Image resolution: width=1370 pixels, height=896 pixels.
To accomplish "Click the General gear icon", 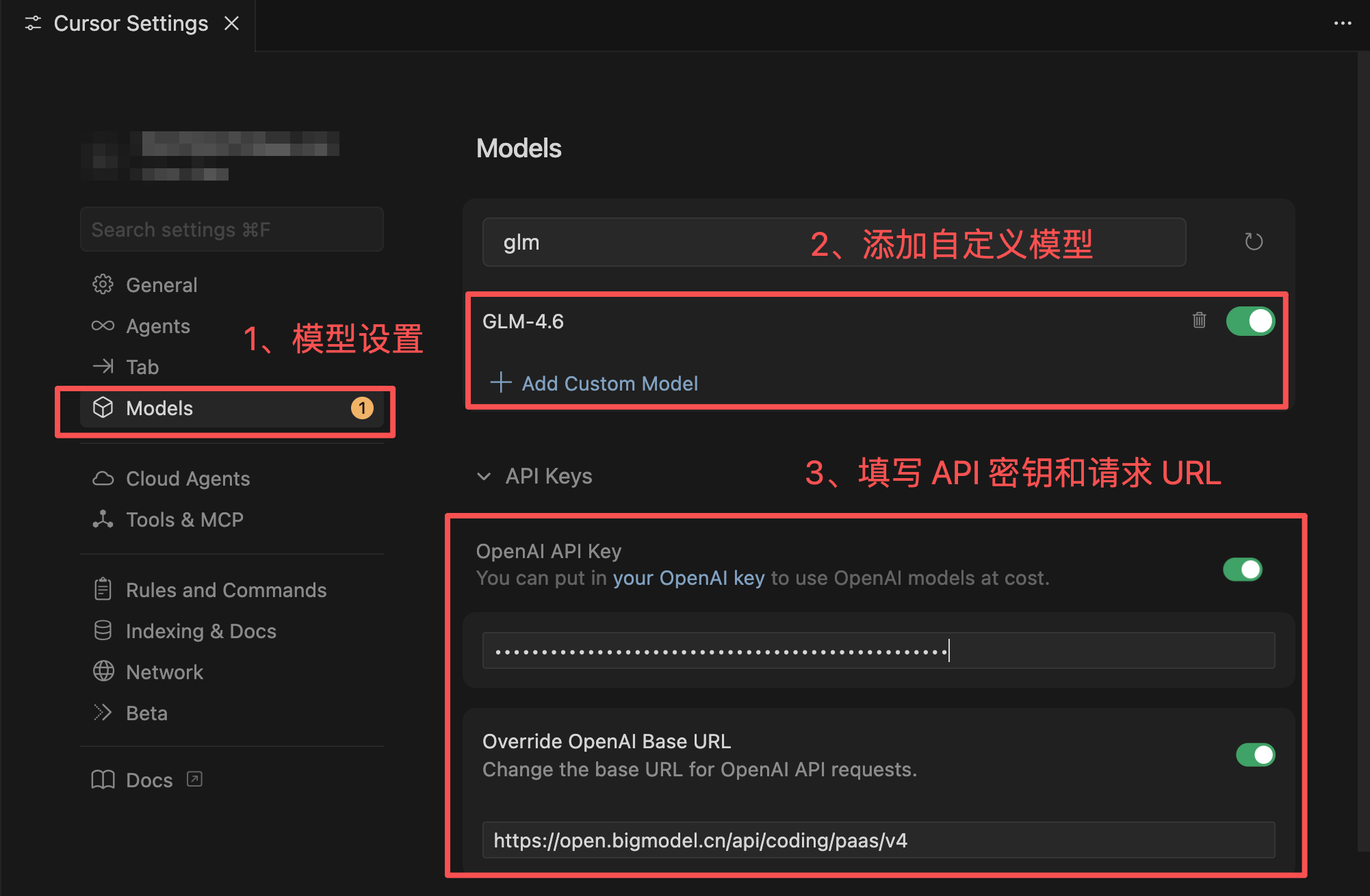I will (x=103, y=285).
